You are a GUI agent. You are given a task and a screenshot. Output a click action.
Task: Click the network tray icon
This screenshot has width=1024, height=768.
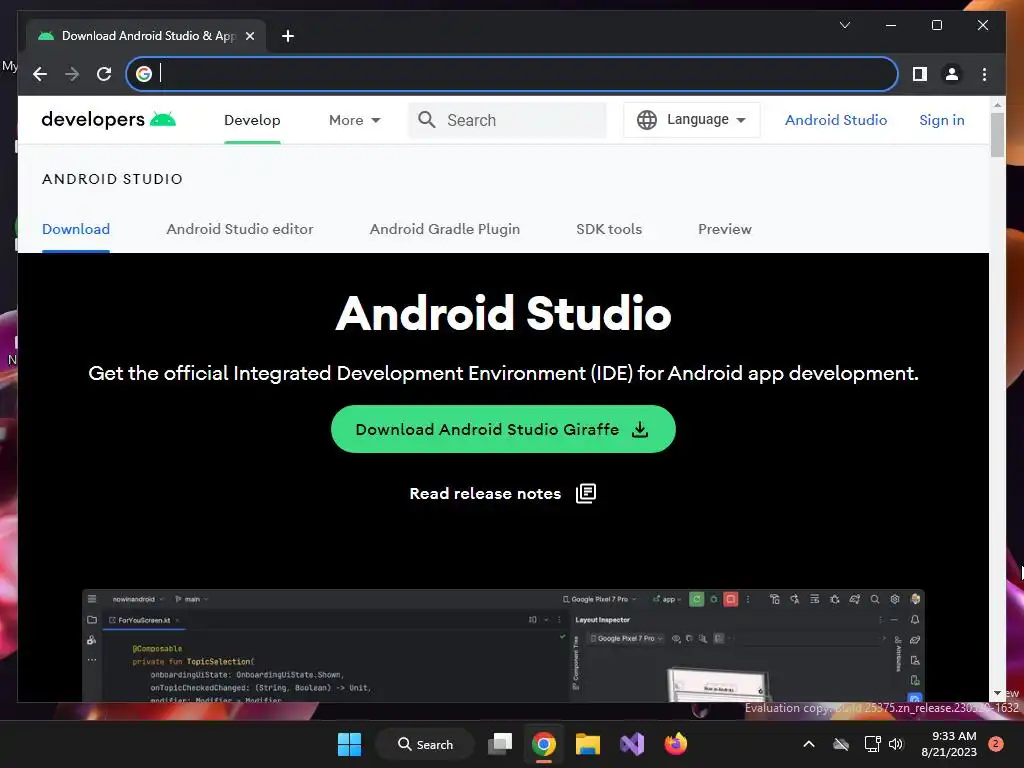tap(872, 744)
